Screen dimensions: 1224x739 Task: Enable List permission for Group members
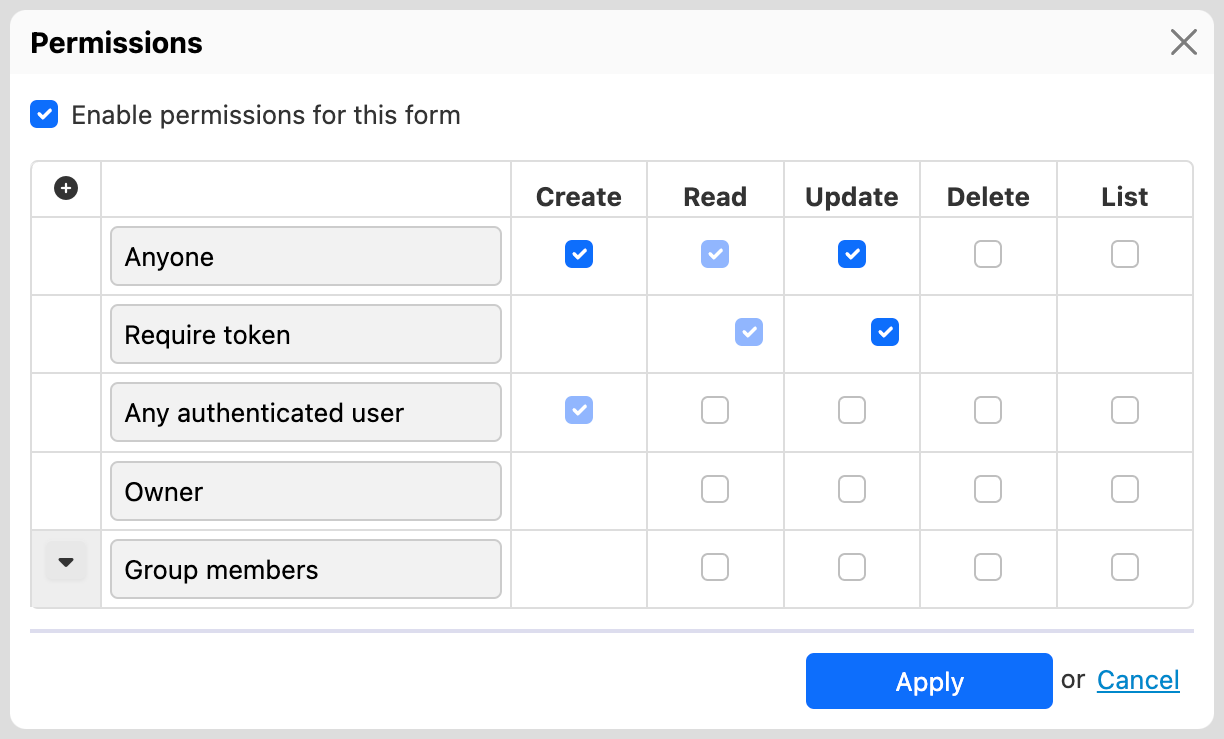click(x=1124, y=567)
